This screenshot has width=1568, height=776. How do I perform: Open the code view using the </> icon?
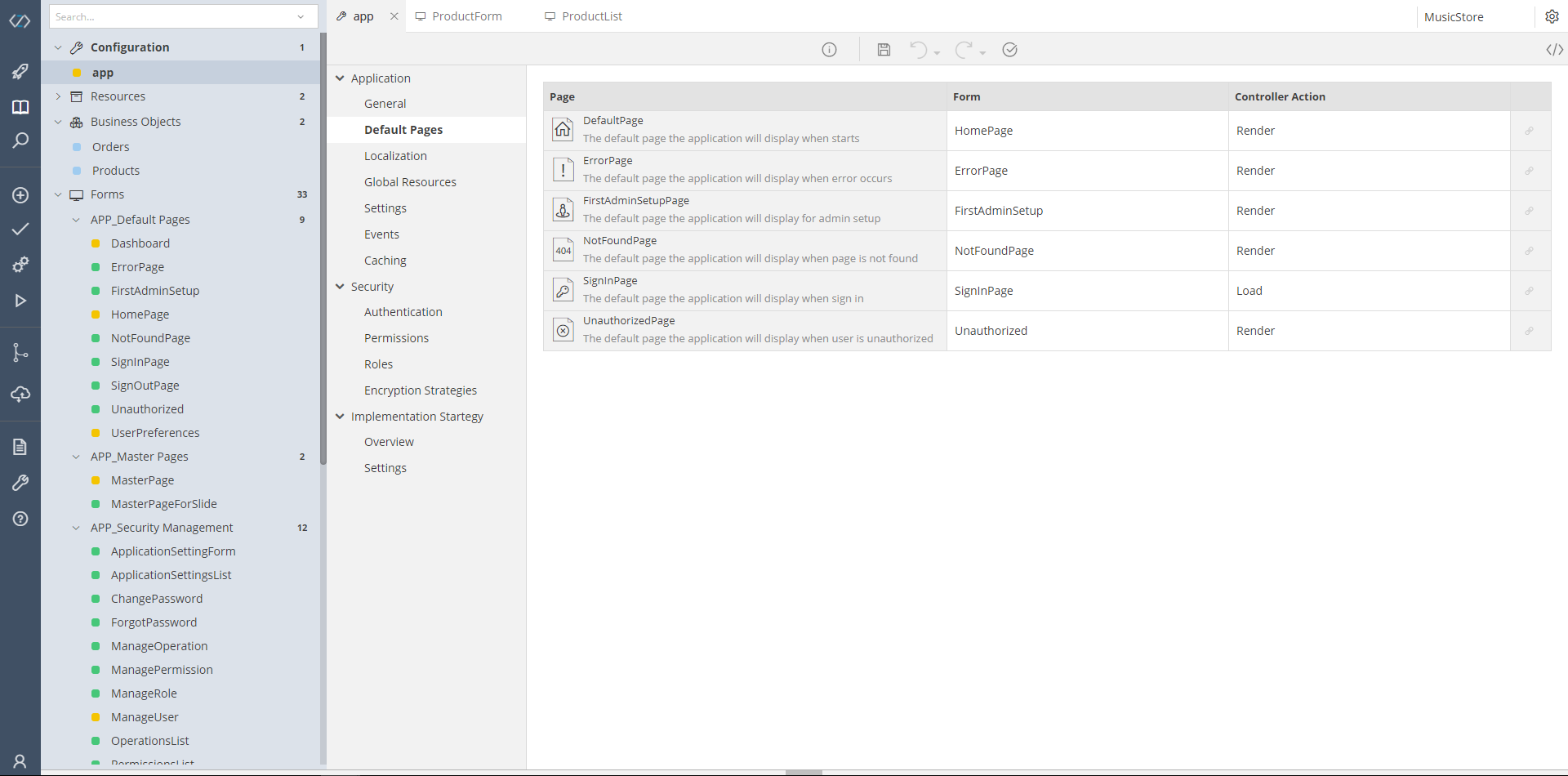[x=1554, y=50]
